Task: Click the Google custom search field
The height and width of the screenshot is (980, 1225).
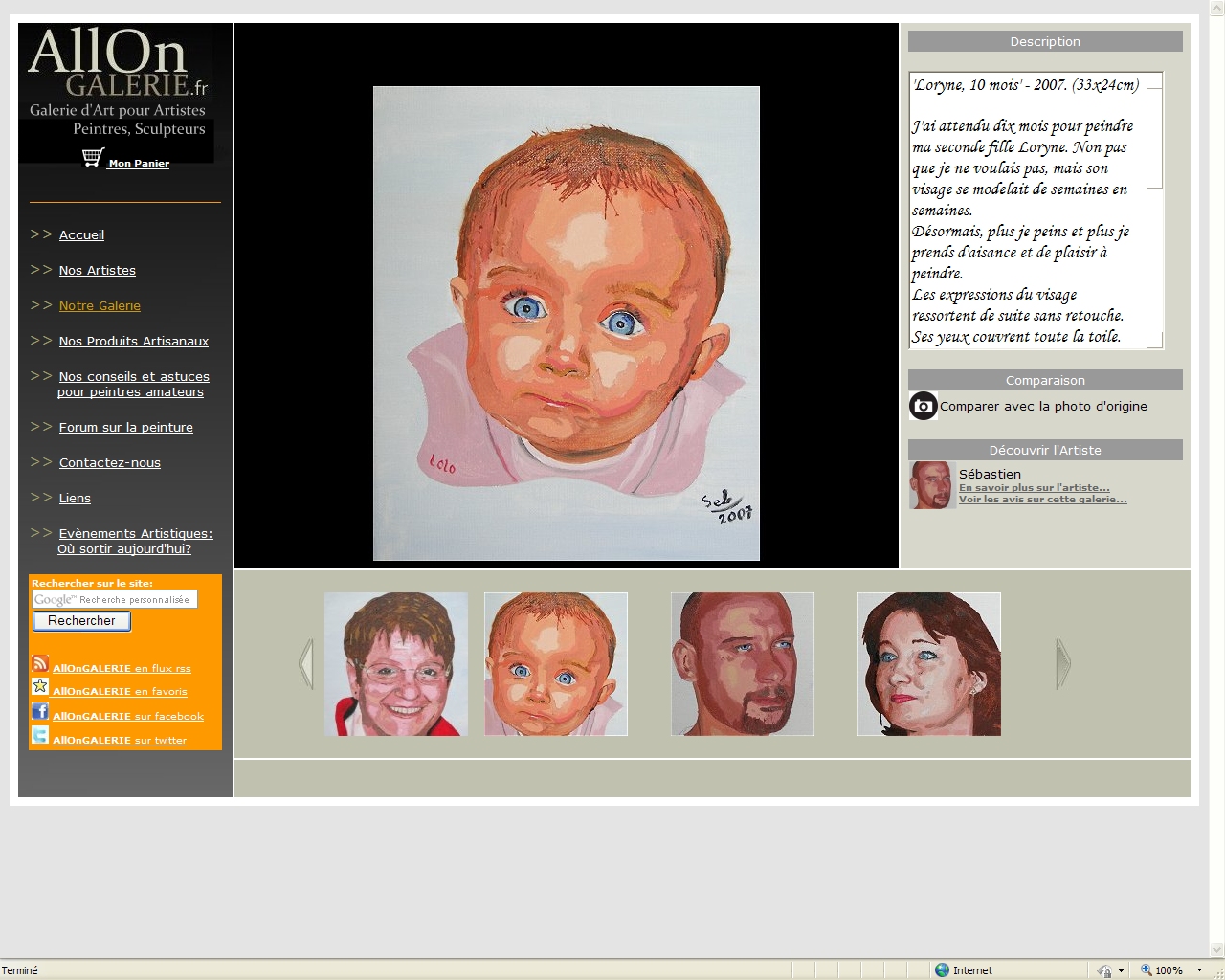Action: 115,600
